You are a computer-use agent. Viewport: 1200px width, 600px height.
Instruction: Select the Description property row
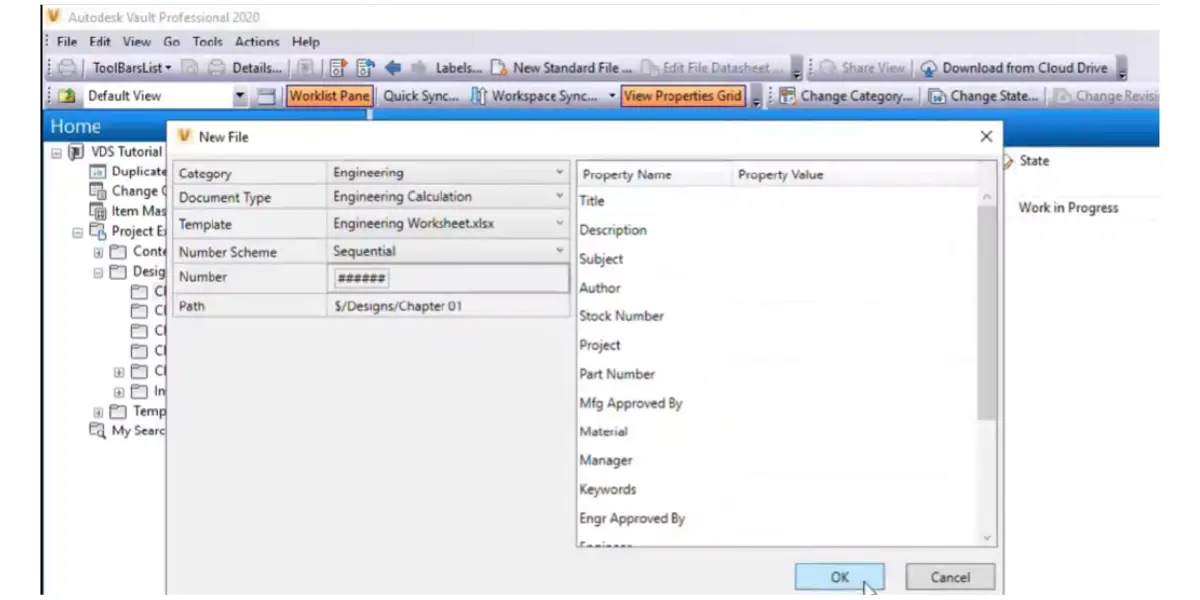click(x=777, y=230)
